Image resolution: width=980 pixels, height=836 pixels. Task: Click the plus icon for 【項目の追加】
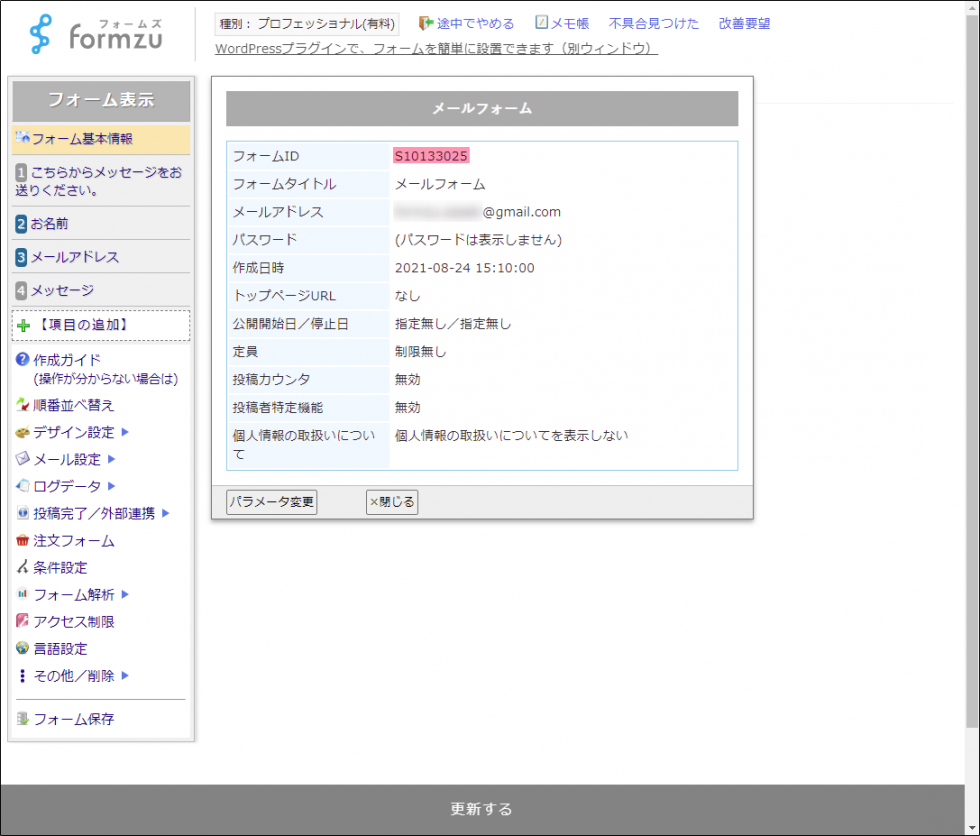(22, 324)
